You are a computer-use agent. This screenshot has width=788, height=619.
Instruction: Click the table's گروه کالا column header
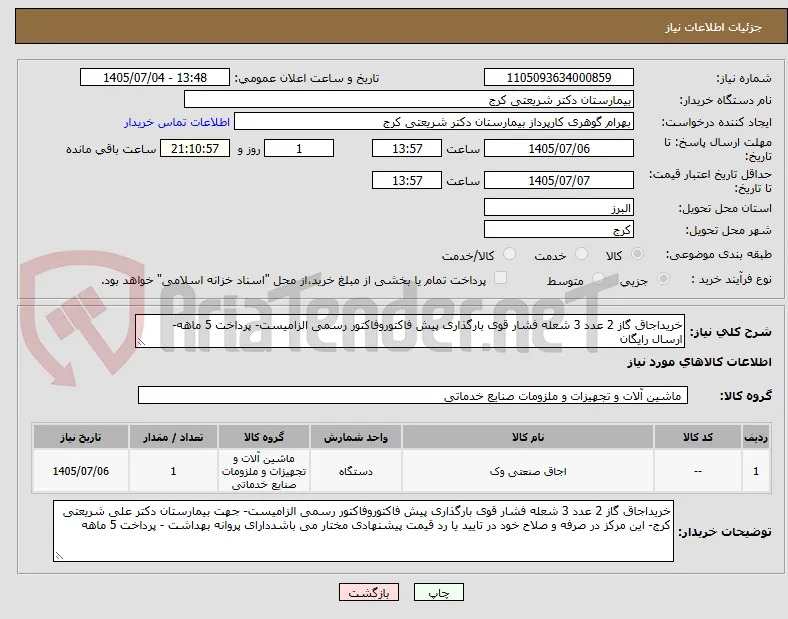264,437
